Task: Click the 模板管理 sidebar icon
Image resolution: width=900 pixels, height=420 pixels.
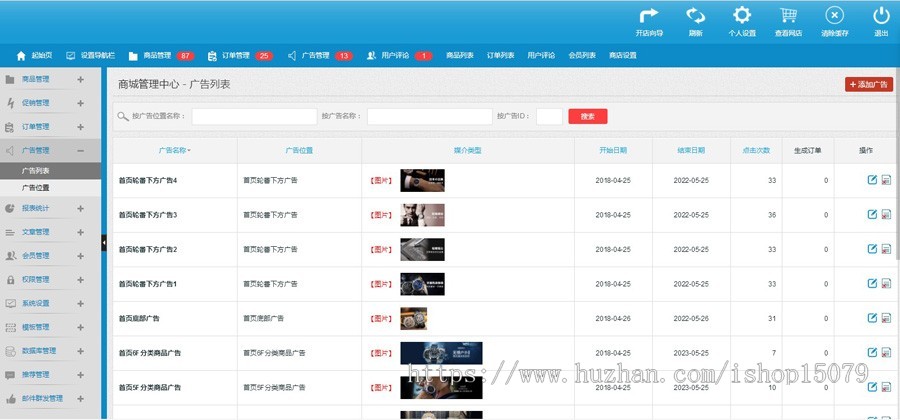Action: 10,328
